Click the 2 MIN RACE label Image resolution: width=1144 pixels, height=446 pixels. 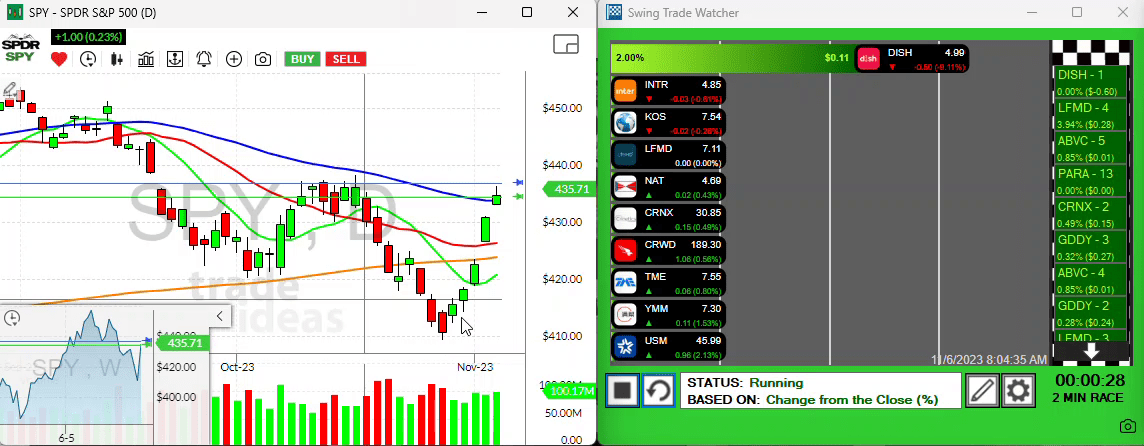[1089, 399]
